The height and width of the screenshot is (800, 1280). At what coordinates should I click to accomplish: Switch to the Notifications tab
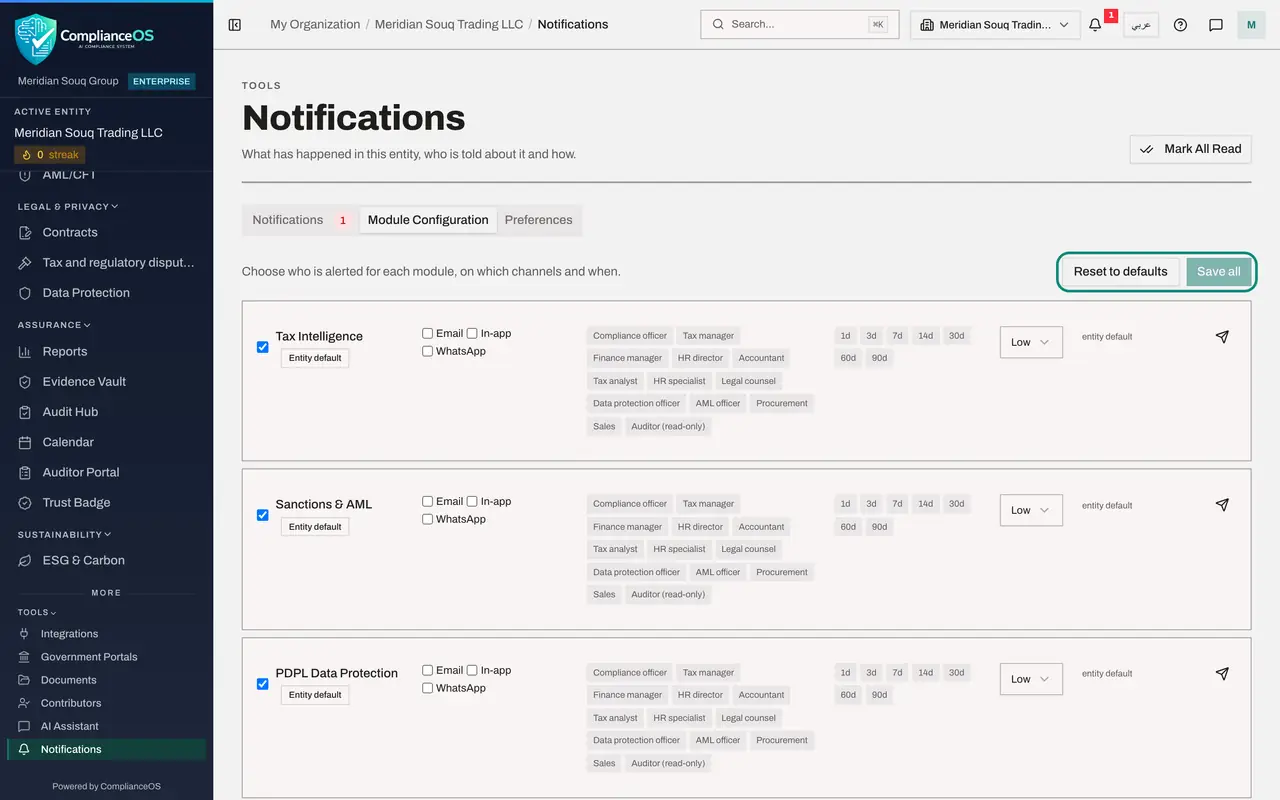[300, 220]
